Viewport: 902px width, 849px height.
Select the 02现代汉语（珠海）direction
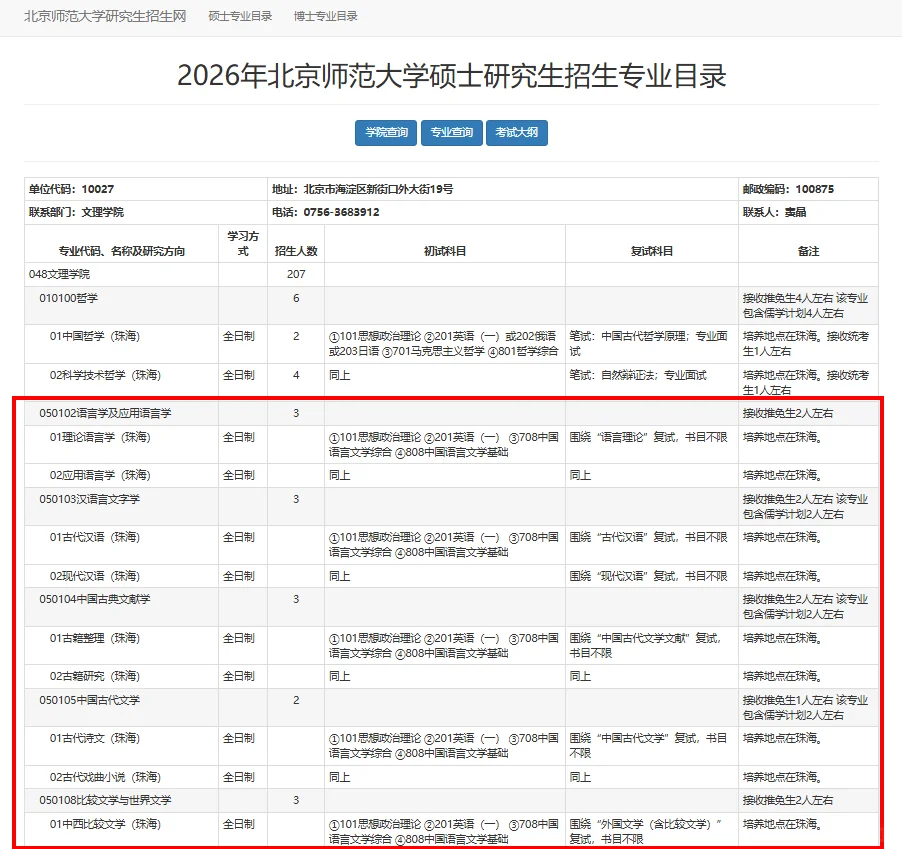click(95, 576)
